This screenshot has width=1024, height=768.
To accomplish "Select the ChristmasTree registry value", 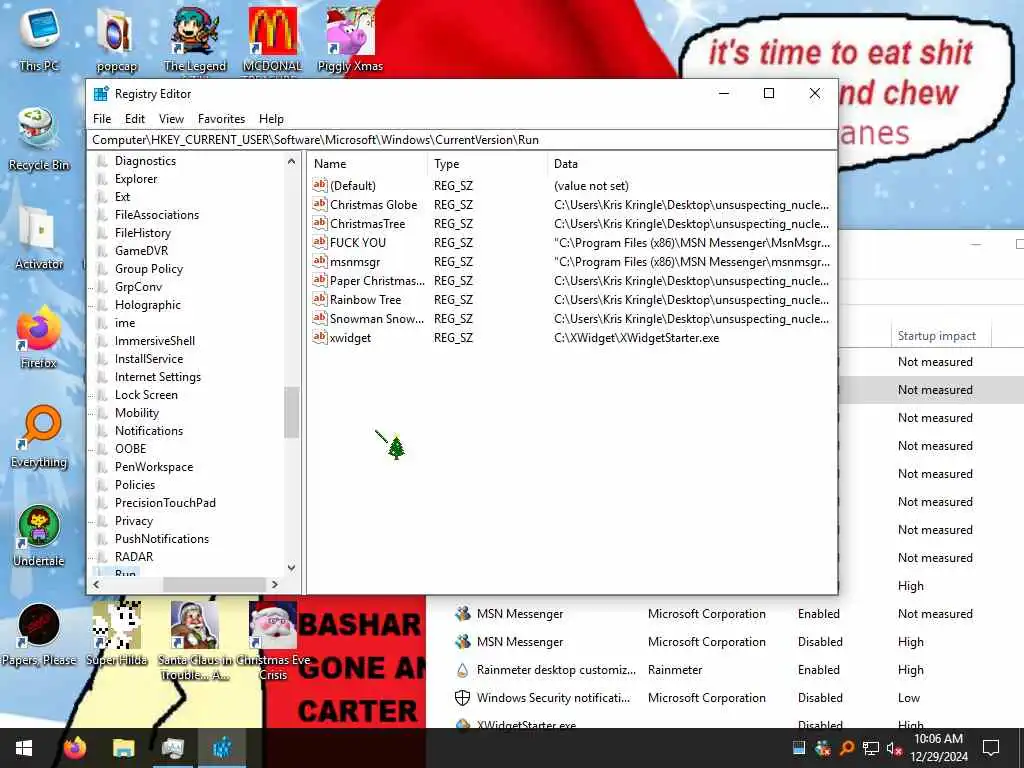I will tap(367, 224).
